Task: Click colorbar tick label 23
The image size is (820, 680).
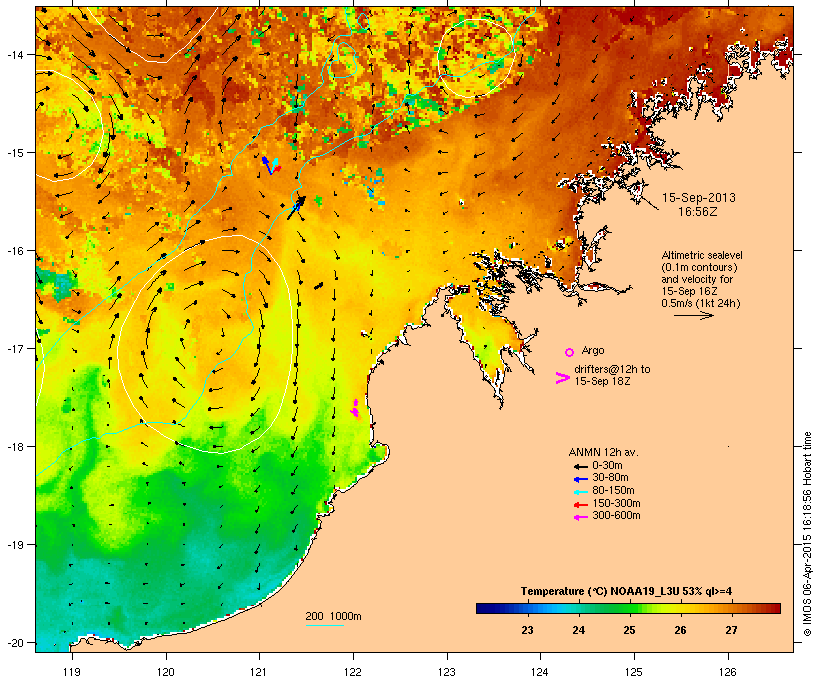Action: click(x=527, y=630)
